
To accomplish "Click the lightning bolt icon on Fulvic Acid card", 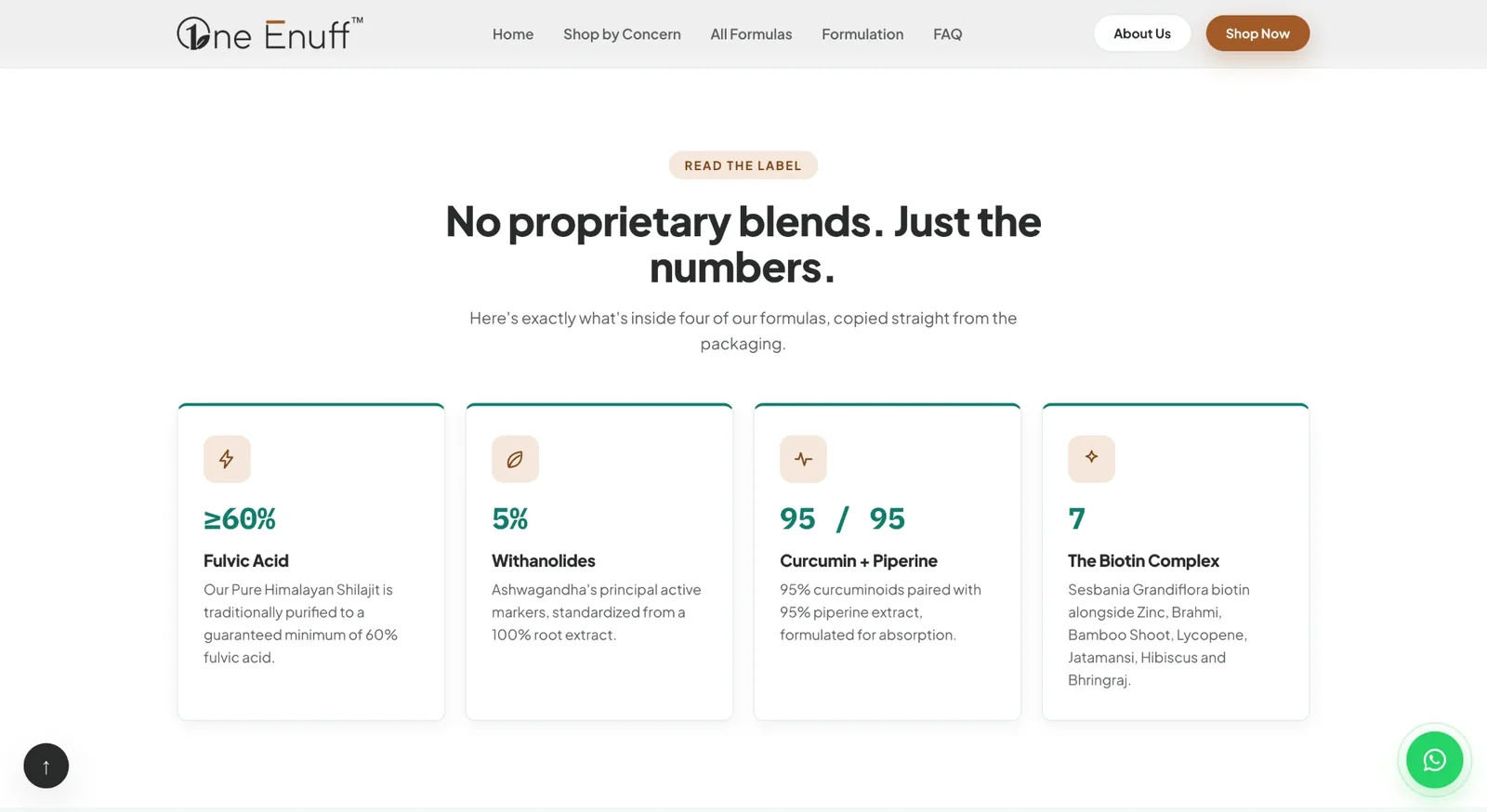I will tap(227, 459).
